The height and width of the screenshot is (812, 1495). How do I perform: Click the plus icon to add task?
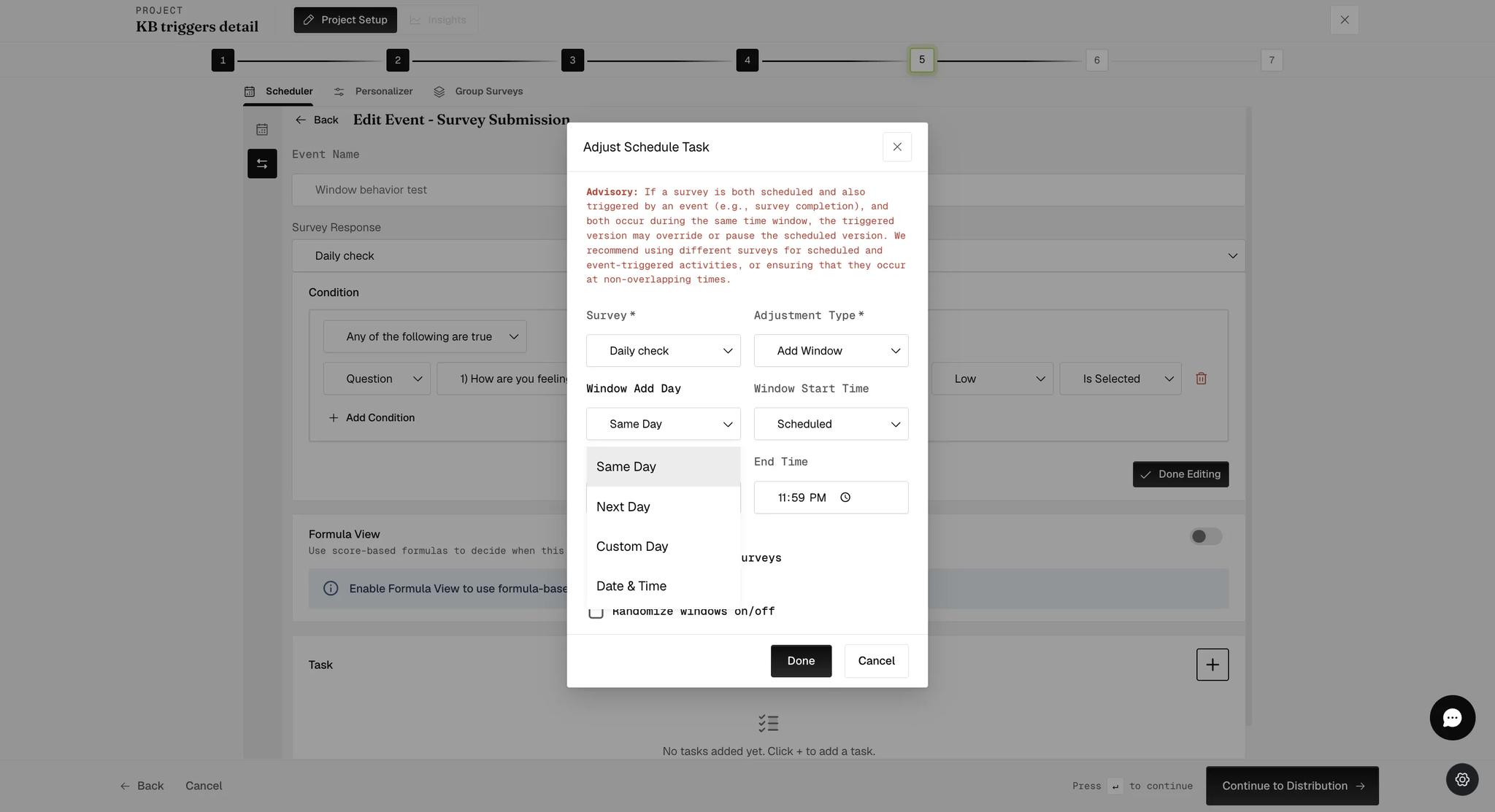point(1212,665)
